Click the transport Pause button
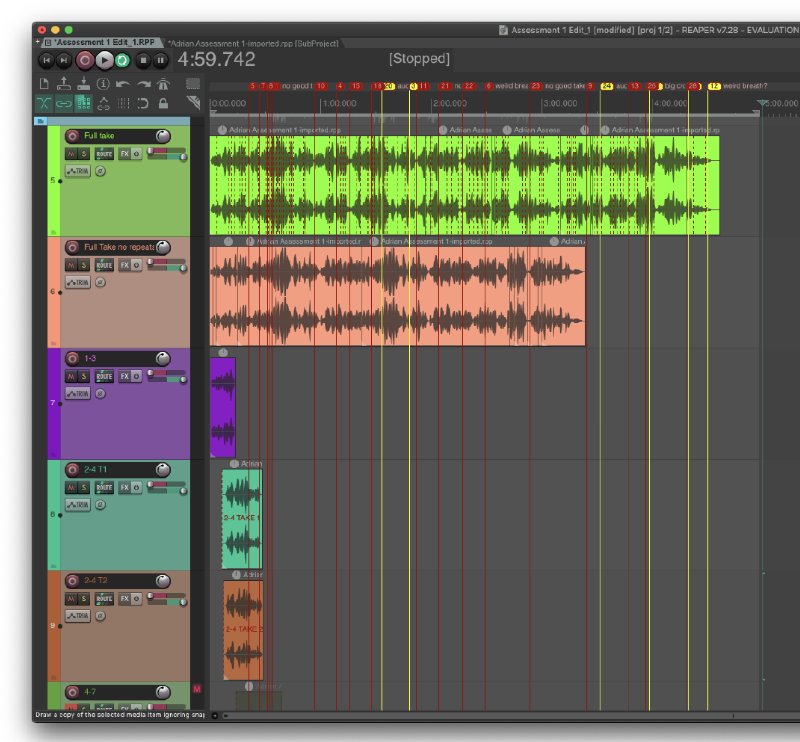800x742 pixels. point(160,60)
